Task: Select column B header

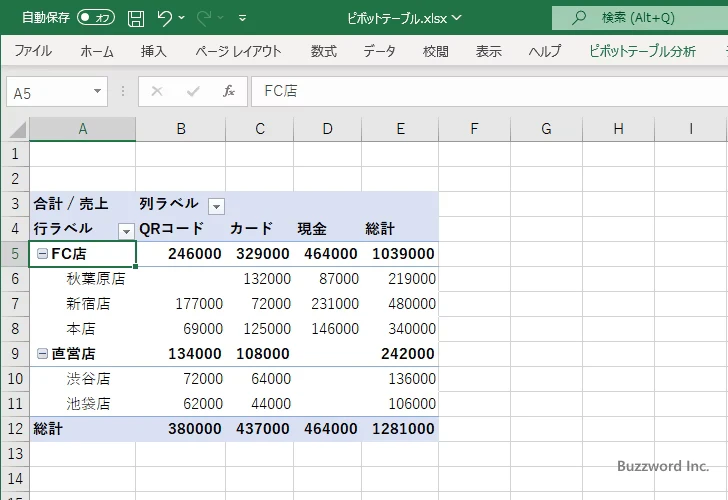Action: (181, 129)
